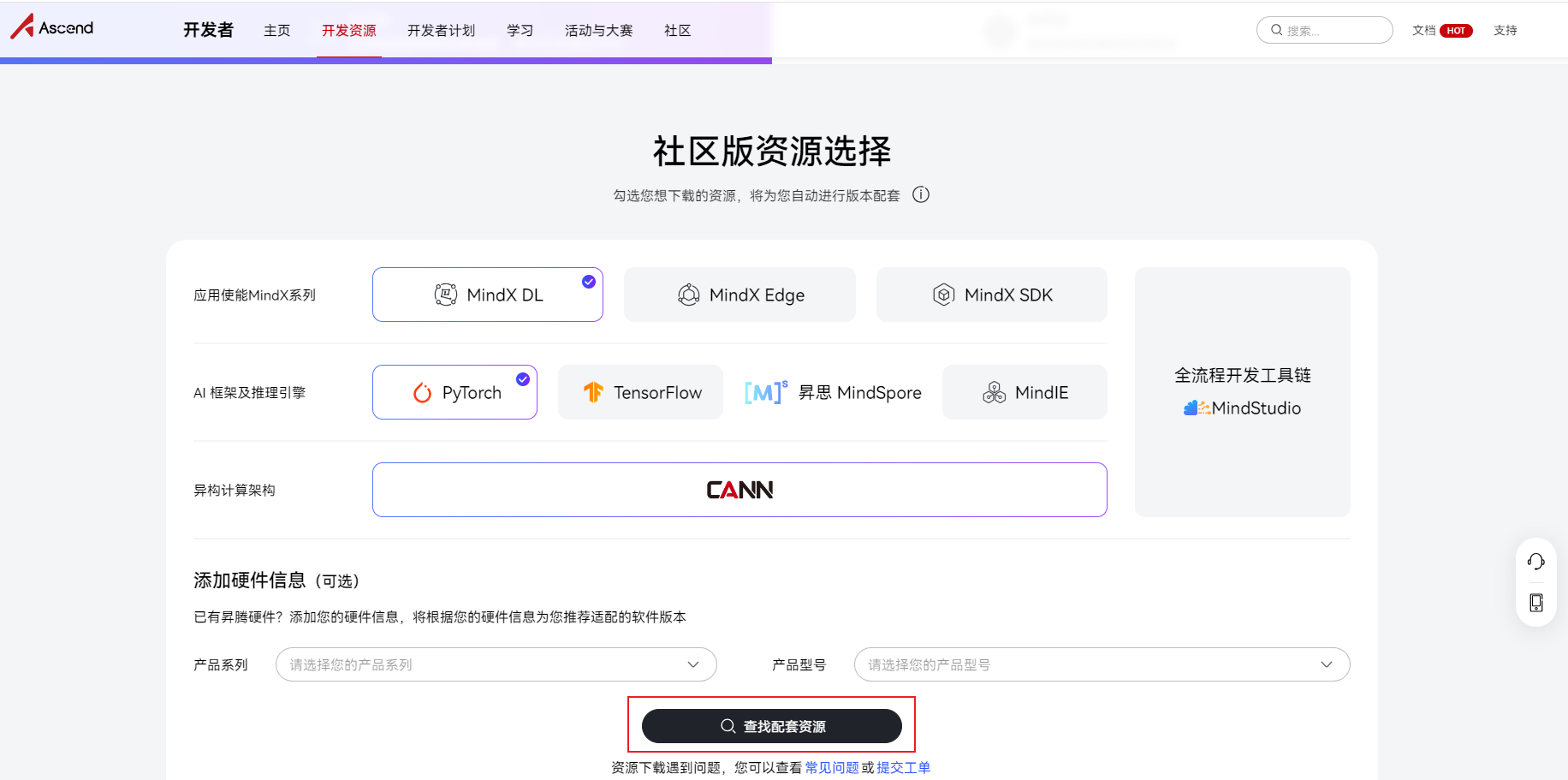The image size is (1568, 780).
Task: Select the MindX Edge option card
Action: pyautogui.click(x=739, y=295)
